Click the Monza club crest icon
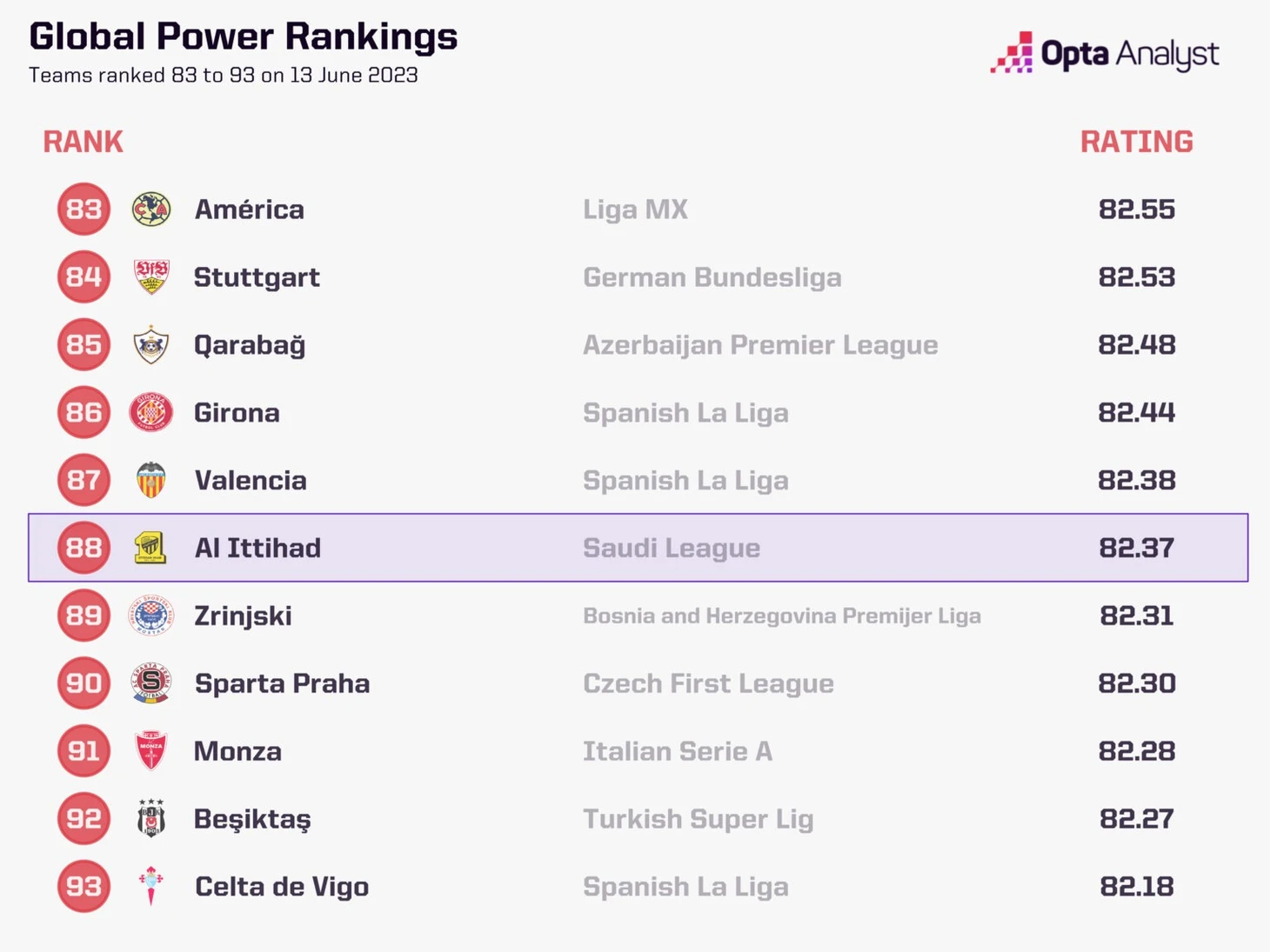 [151, 751]
